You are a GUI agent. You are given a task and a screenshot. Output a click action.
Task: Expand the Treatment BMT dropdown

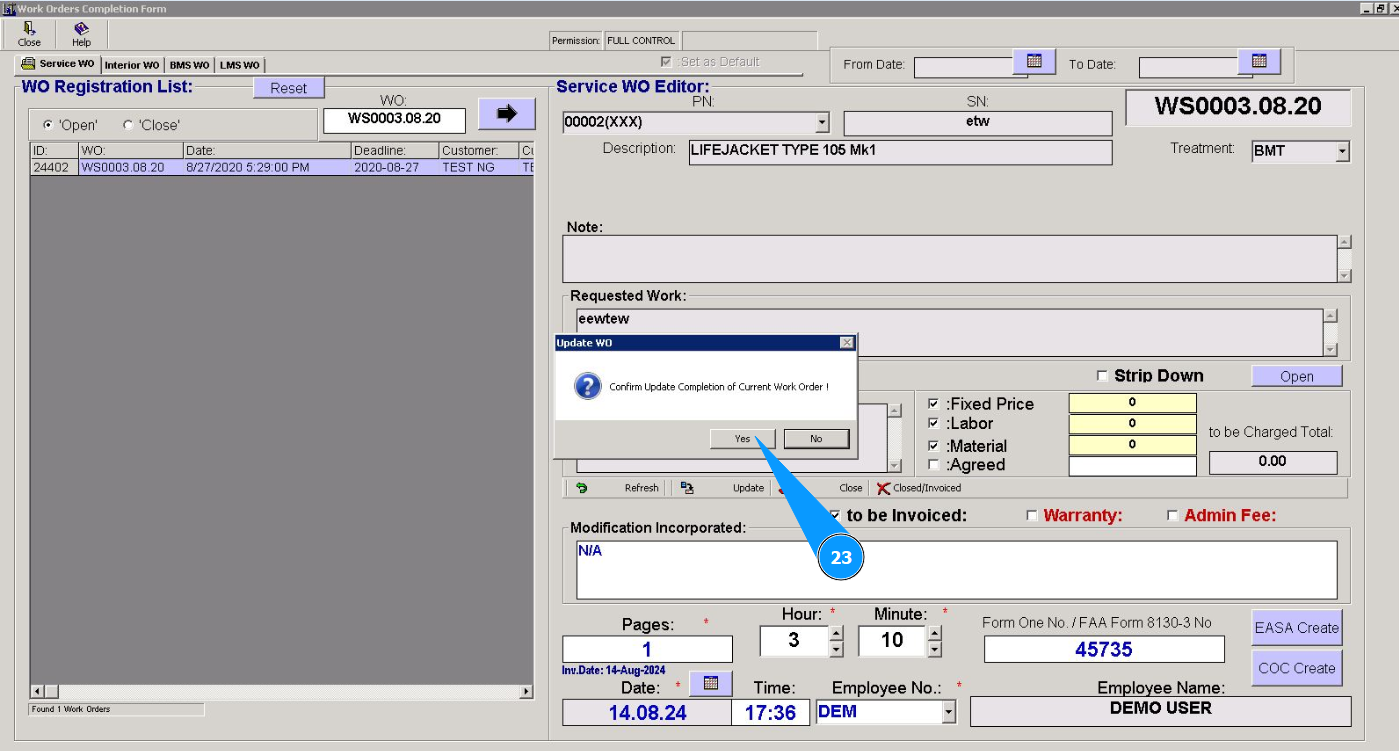[1342, 152]
